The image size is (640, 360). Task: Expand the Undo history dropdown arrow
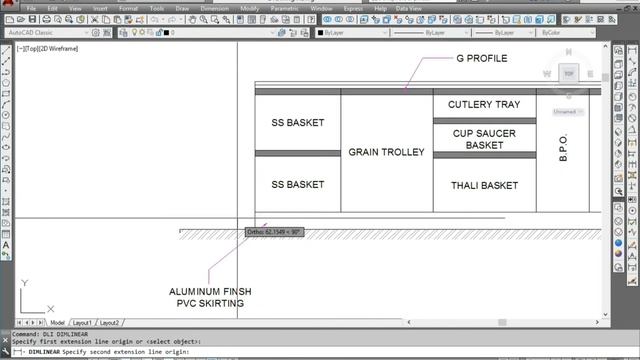[x=163, y=20]
